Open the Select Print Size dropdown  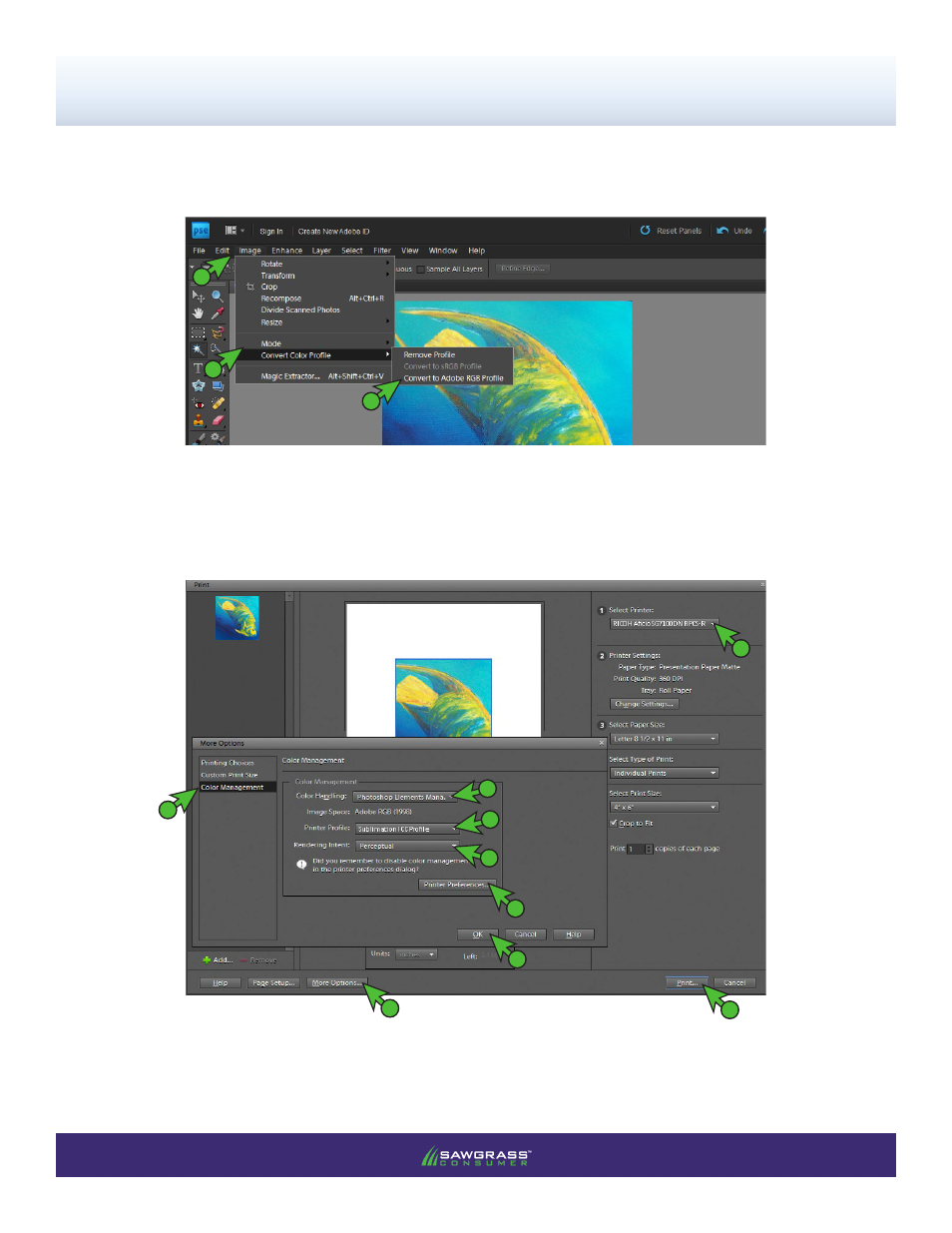[x=664, y=807]
